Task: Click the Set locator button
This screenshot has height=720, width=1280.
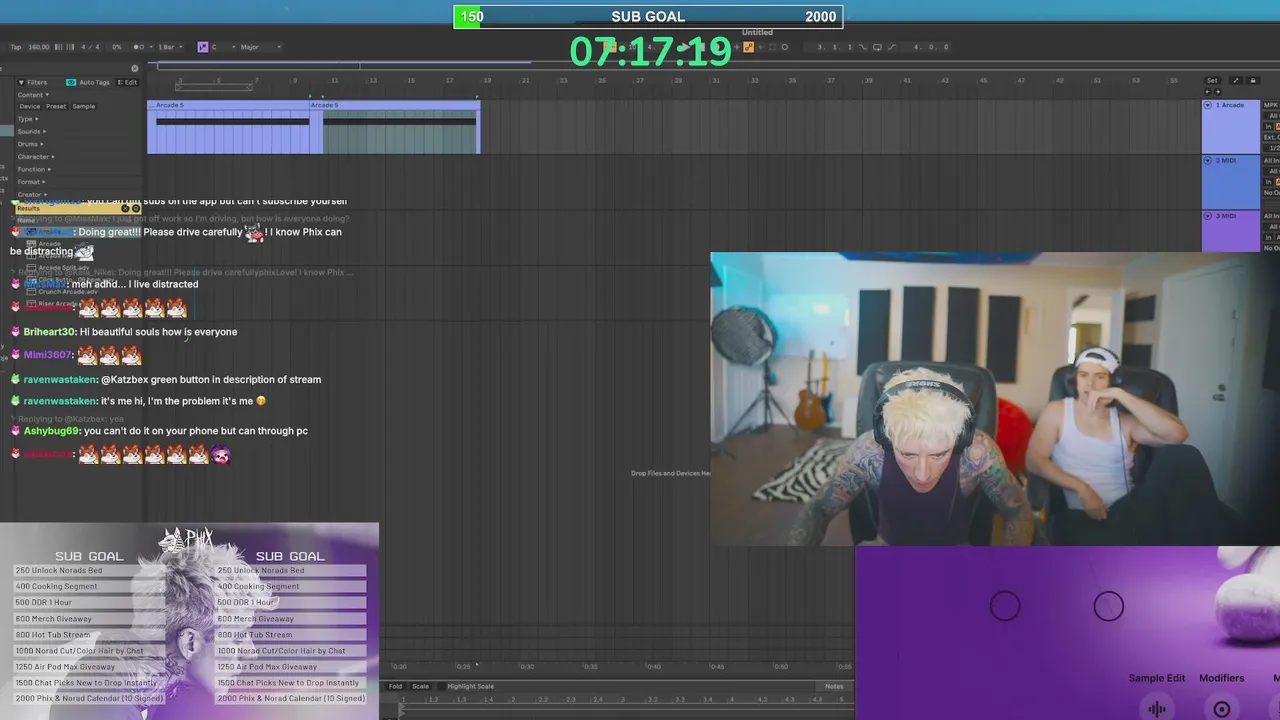Action: (1212, 80)
